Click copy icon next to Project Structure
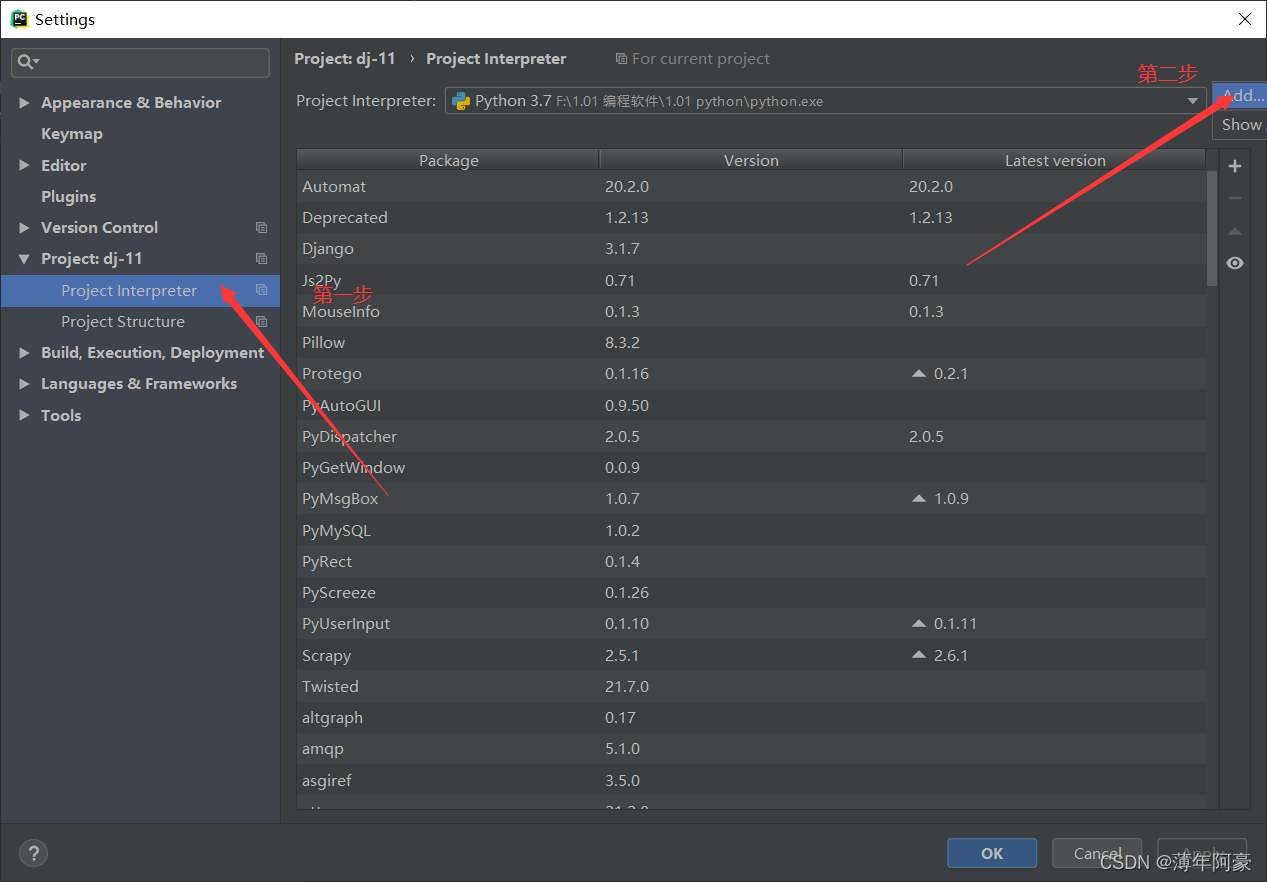The image size is (1267, 882). click(x=261, y=322)
